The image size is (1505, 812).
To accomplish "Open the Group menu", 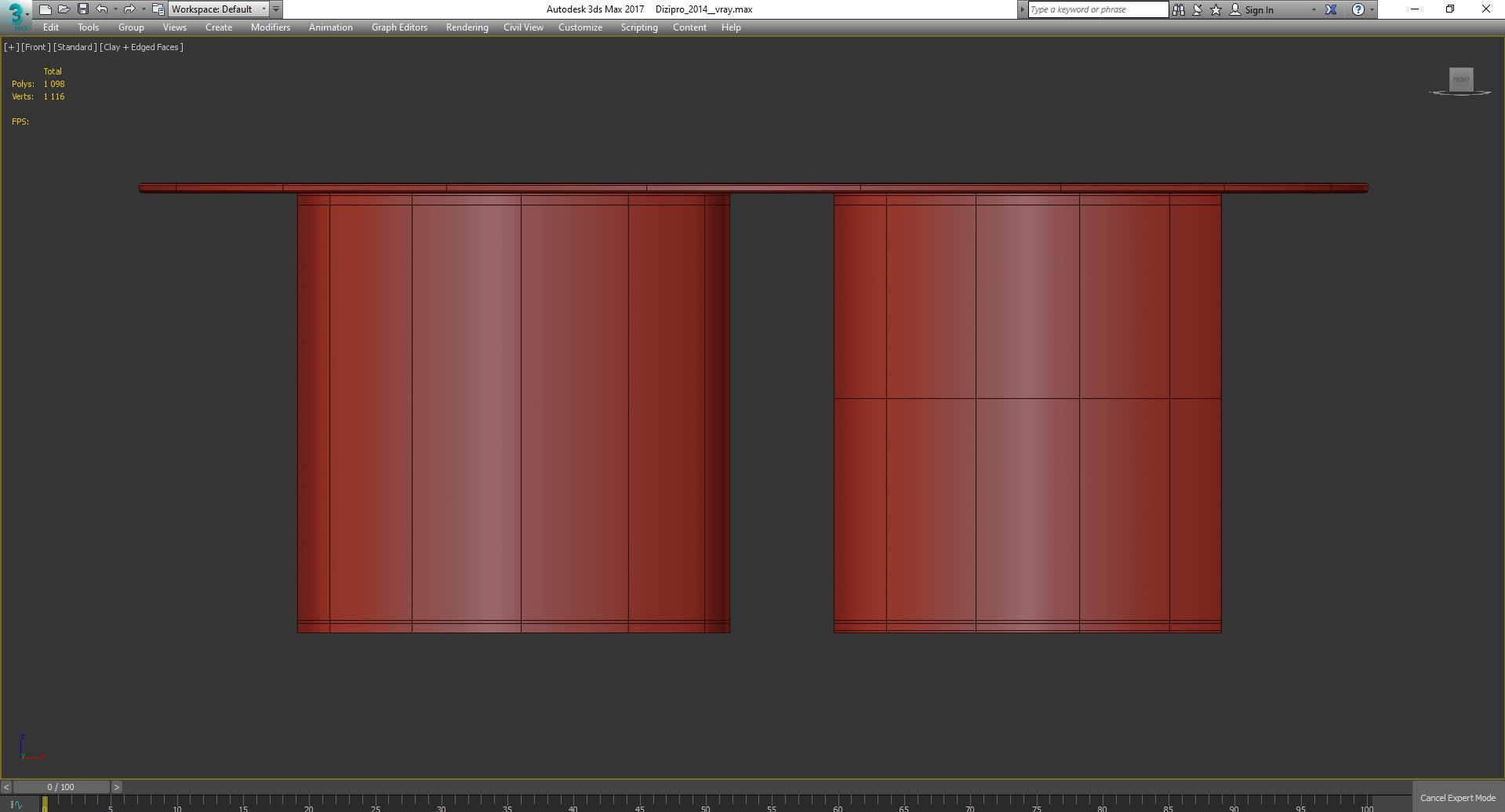I will [x=131, y=27].
